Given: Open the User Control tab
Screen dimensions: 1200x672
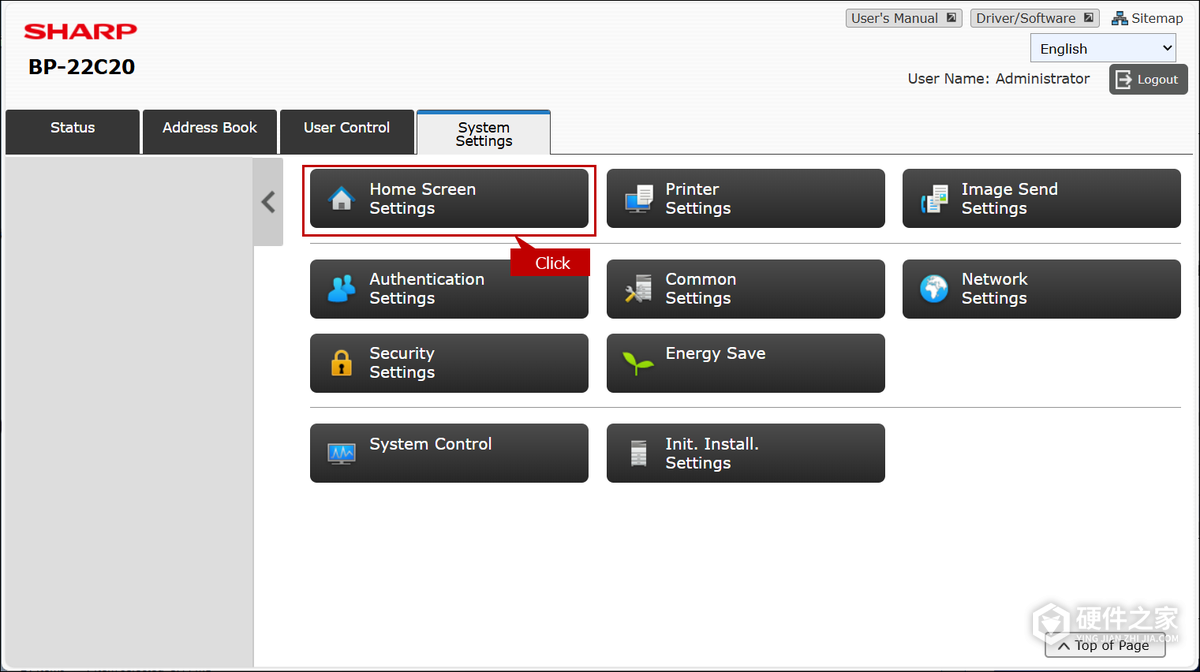Looking at the screenshot, I should click(x=347, y=131).
